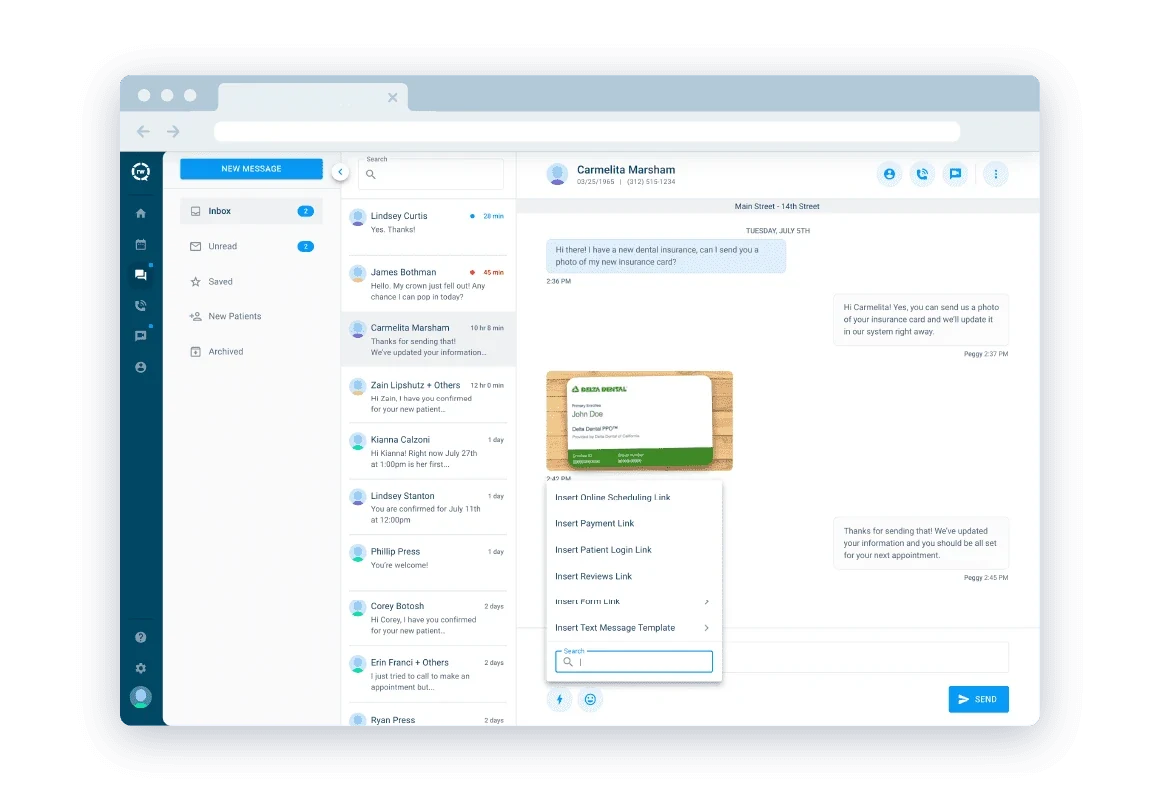The image size is (1160, 801).
Task: Select the New Patients folder
Action: [252, 317]
